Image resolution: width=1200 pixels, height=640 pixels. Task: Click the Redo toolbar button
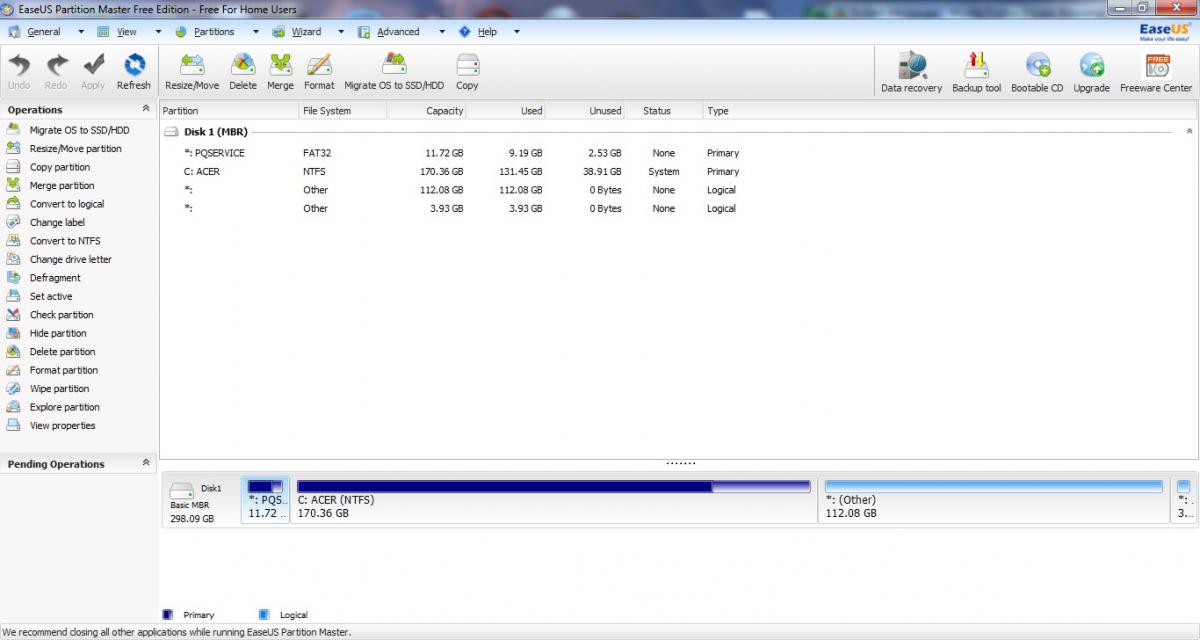click(56, 72)
